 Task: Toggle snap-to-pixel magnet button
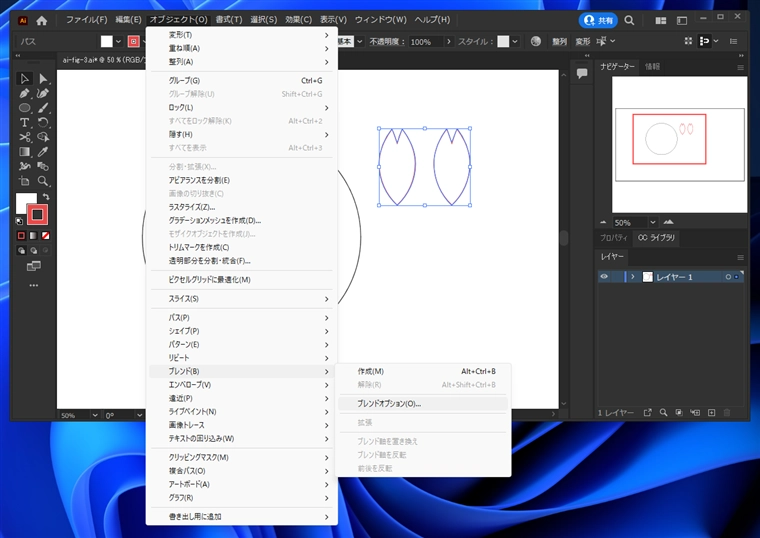(704, 41)
